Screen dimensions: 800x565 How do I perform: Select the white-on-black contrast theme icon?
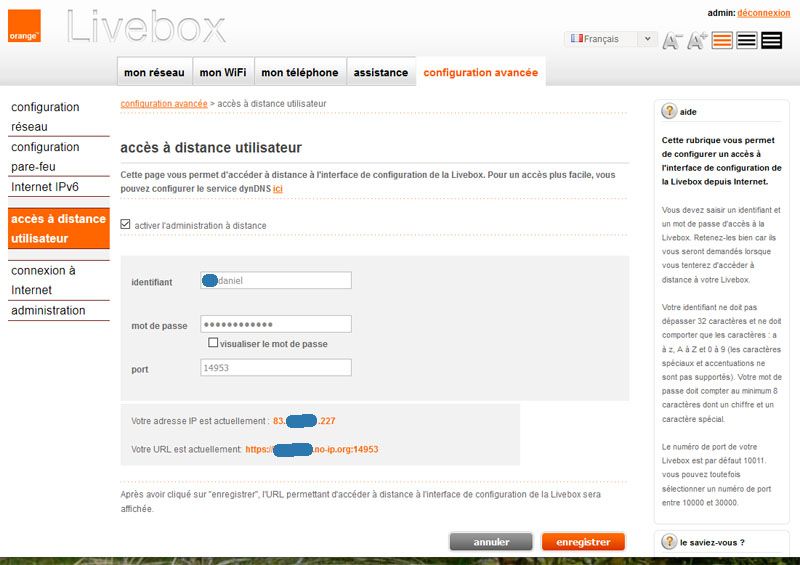(771, 40)
